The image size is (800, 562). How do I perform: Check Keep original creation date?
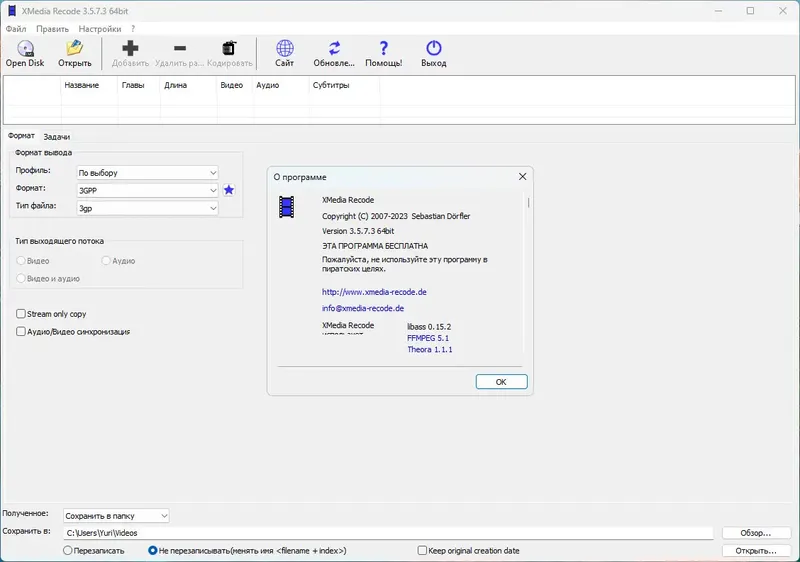coord(422,551)
